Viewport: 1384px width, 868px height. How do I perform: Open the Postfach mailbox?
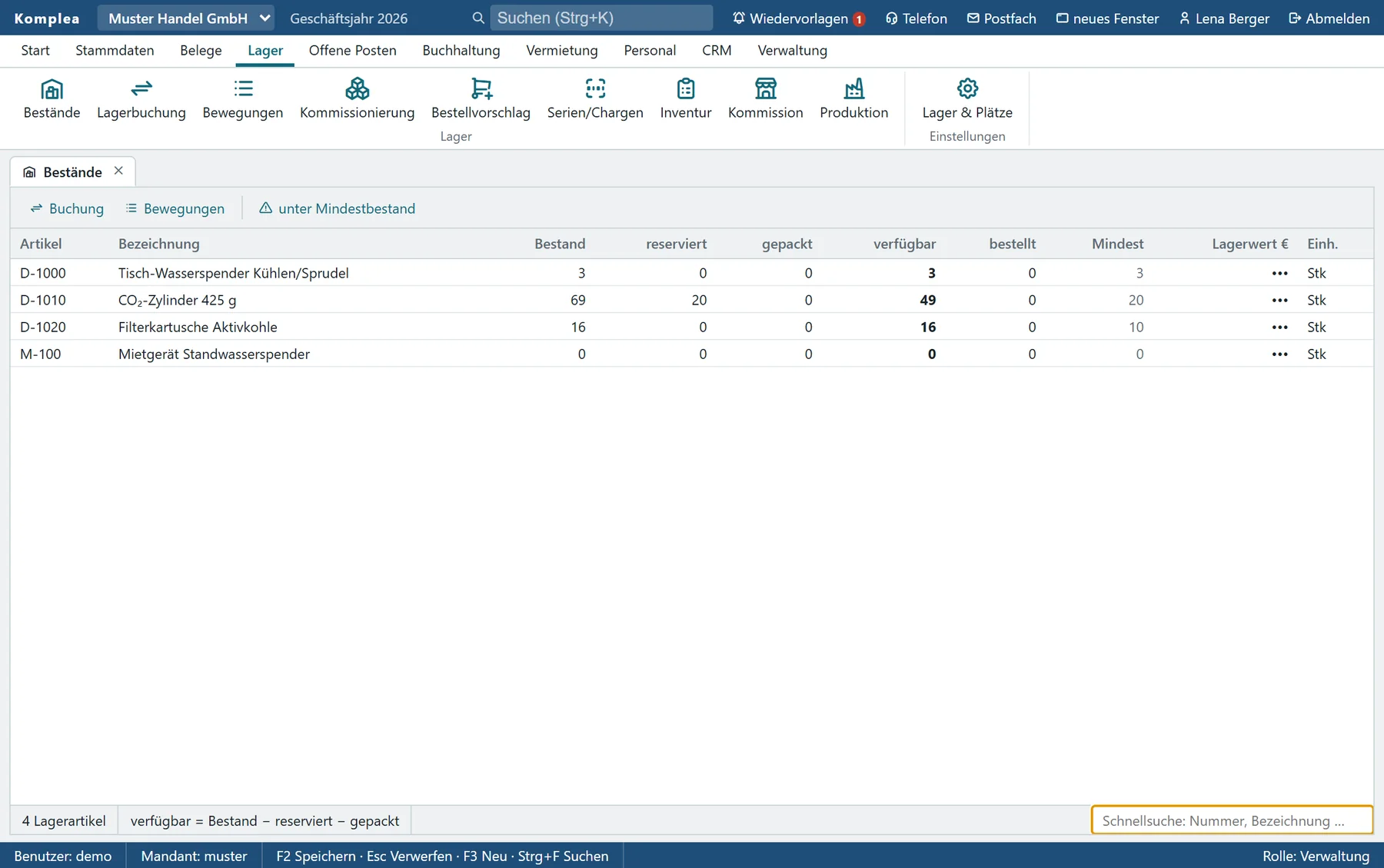tap(1001, 18)
